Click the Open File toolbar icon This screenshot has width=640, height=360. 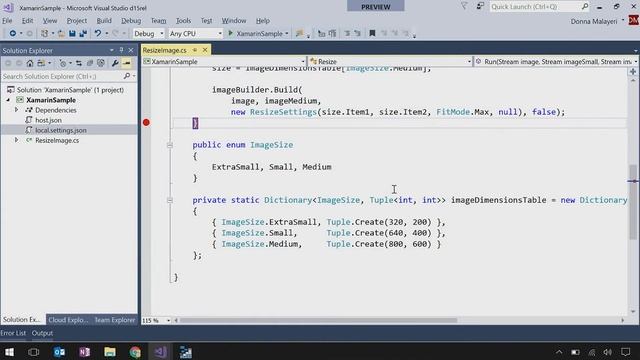point(61,33)
